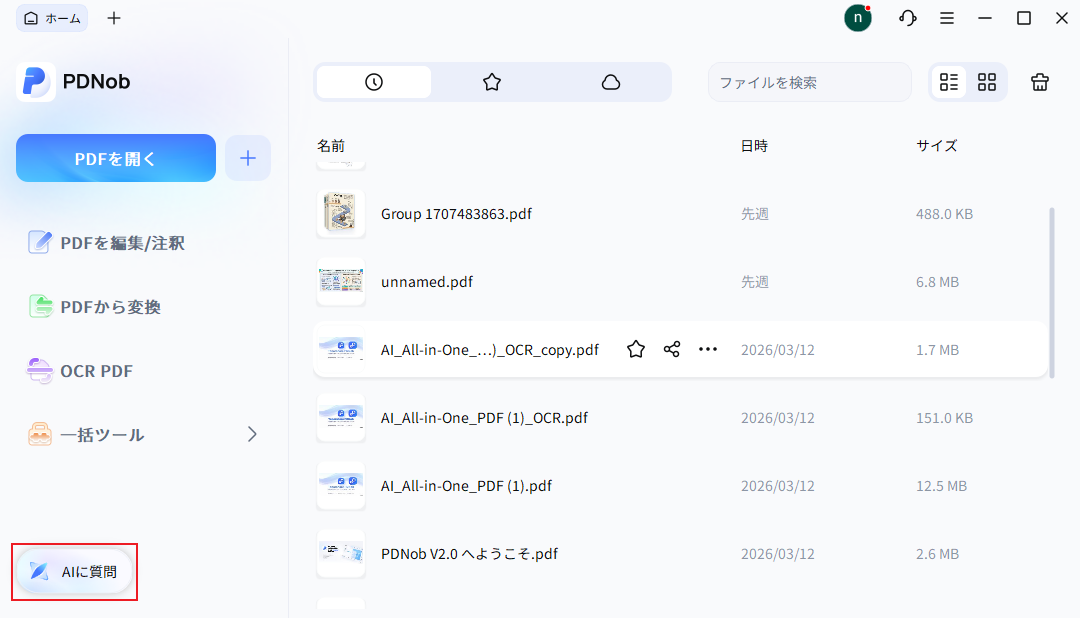Switch to the recent files tab

(372, 82)
